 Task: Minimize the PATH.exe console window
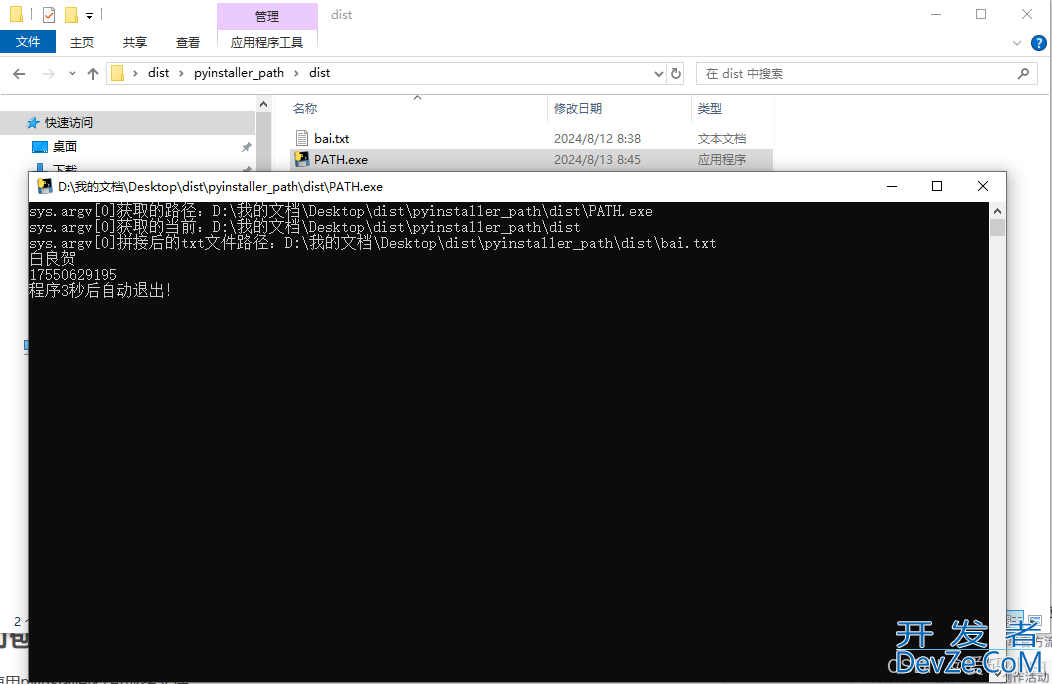[x=892, y=186]
